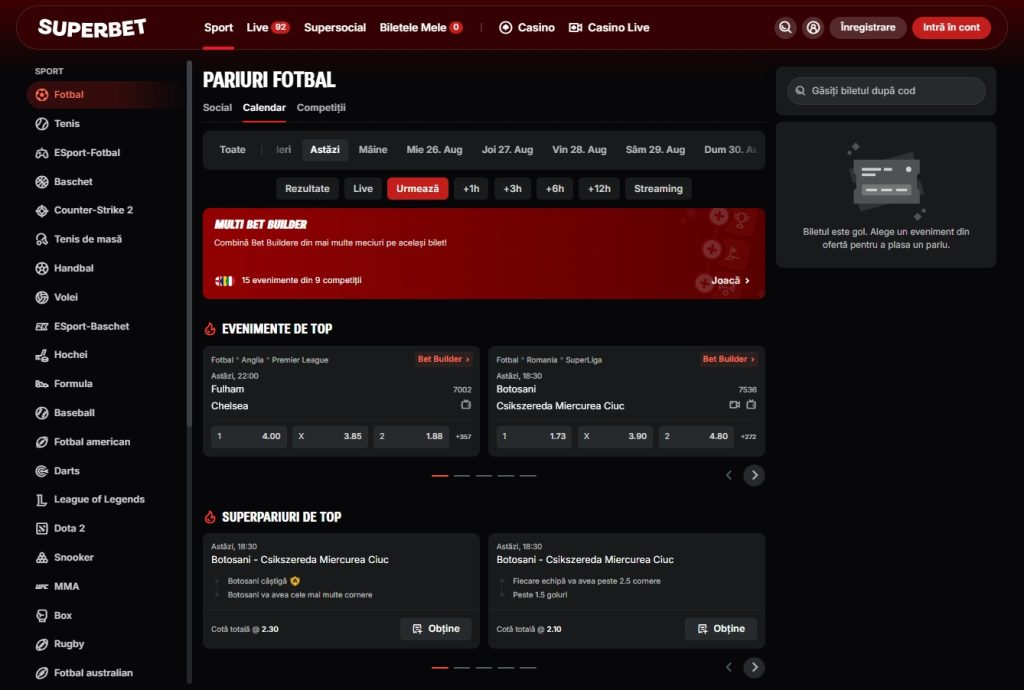Viewport: 1024px width, 690px height.
Task: Expand +272 more markets for Botosani match
Action: coord(748,437)
